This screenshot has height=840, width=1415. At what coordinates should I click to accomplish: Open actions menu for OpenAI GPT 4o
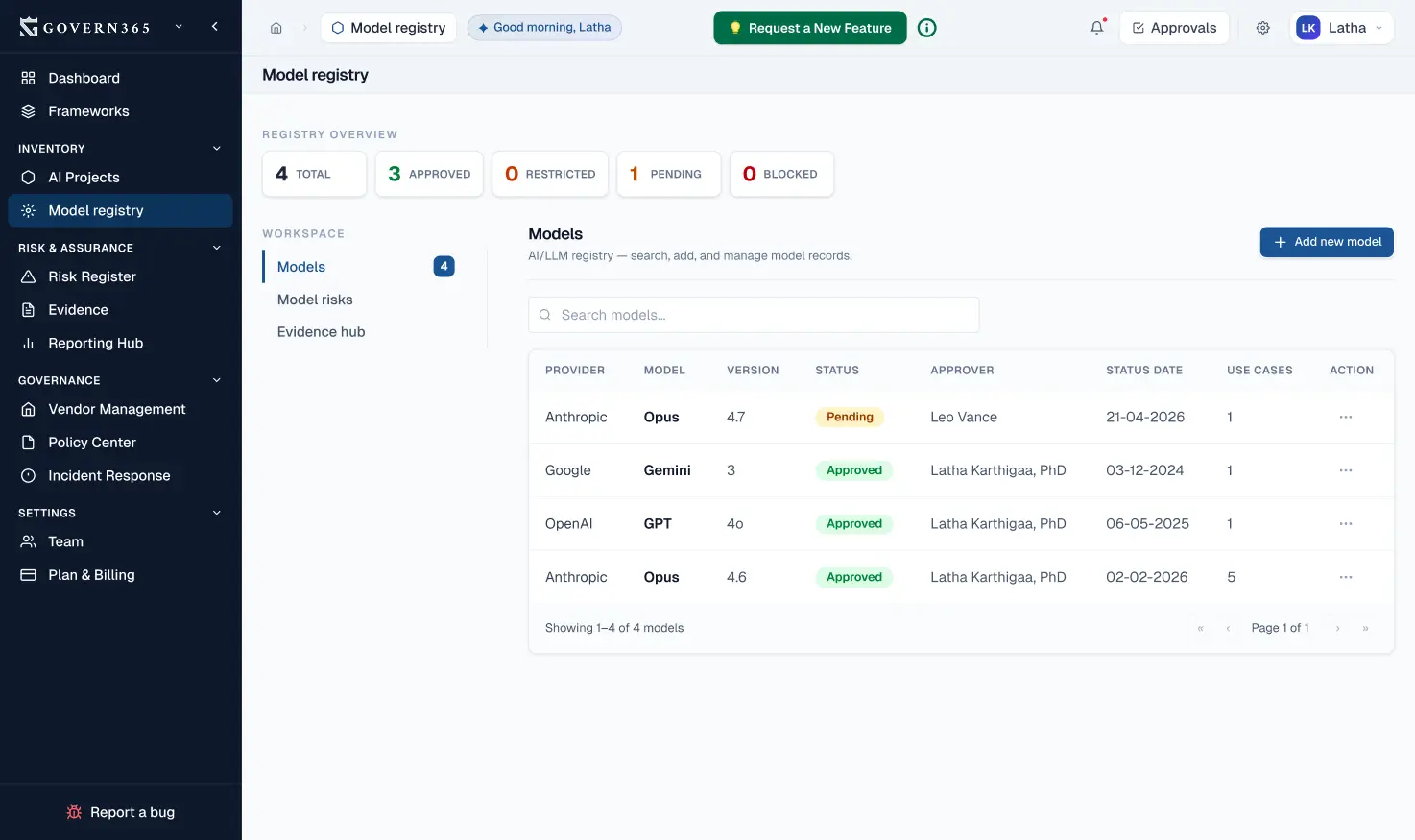click(x=1345, y=524)
